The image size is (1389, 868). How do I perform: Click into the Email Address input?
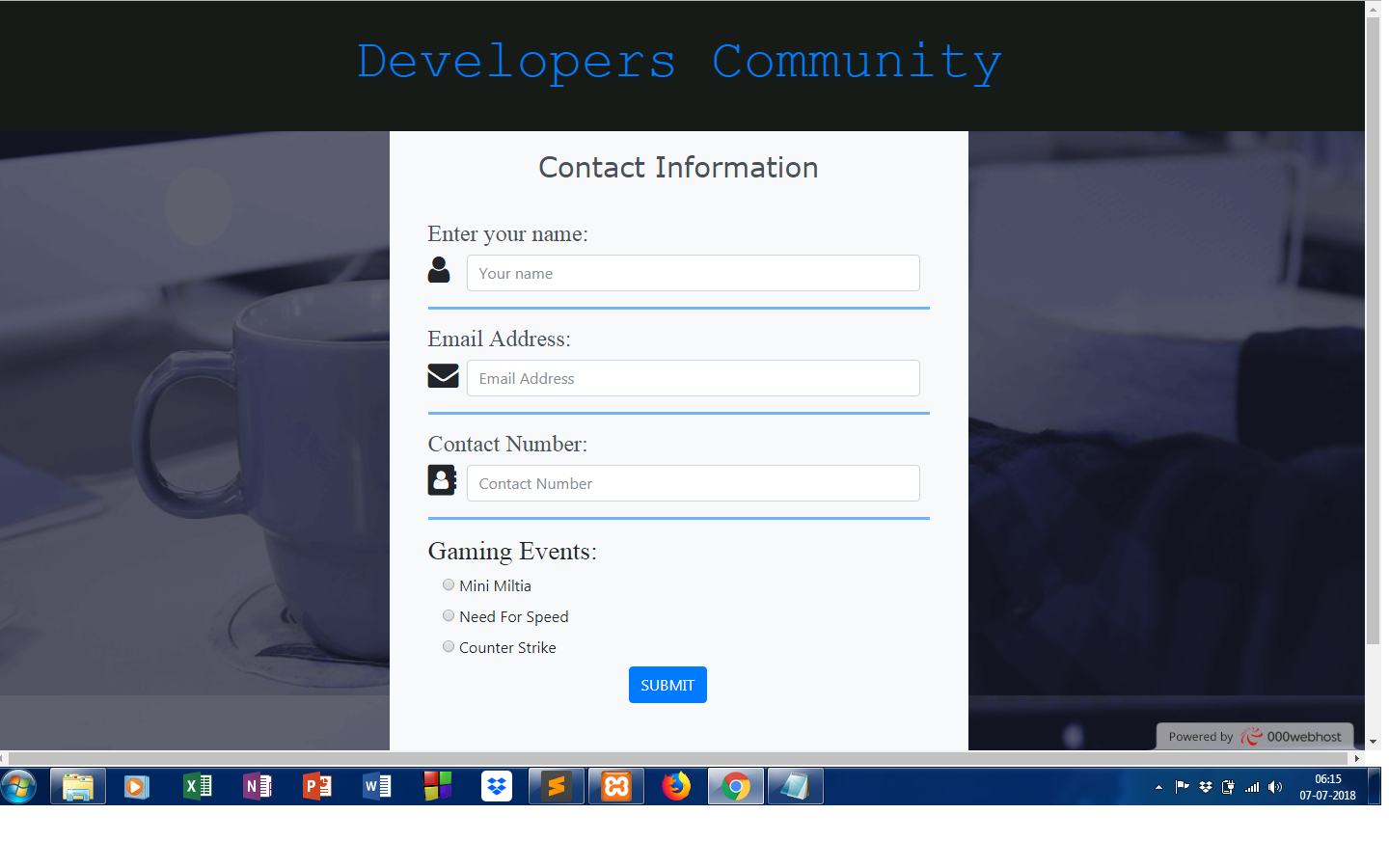pyautogui.click(x=693, y=378)
